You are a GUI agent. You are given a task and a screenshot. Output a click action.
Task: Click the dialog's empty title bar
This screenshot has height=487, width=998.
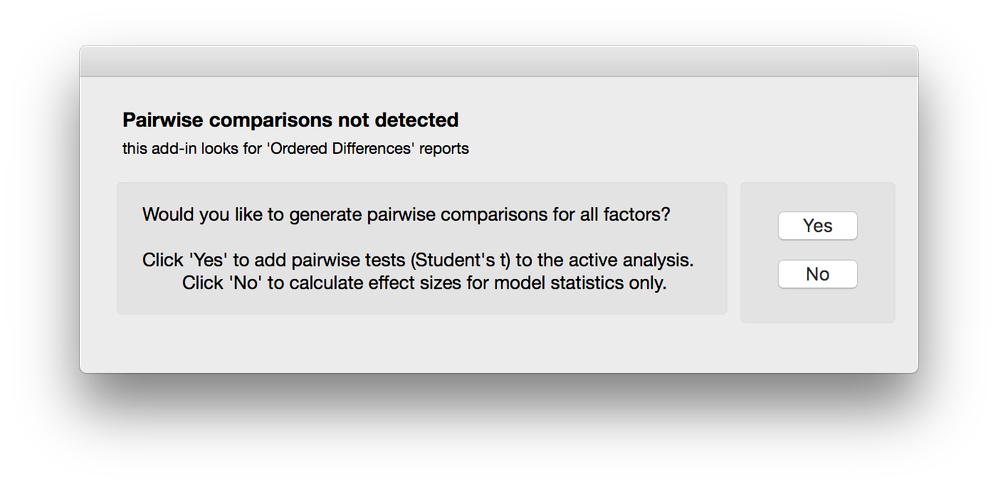tap(498, 62)
